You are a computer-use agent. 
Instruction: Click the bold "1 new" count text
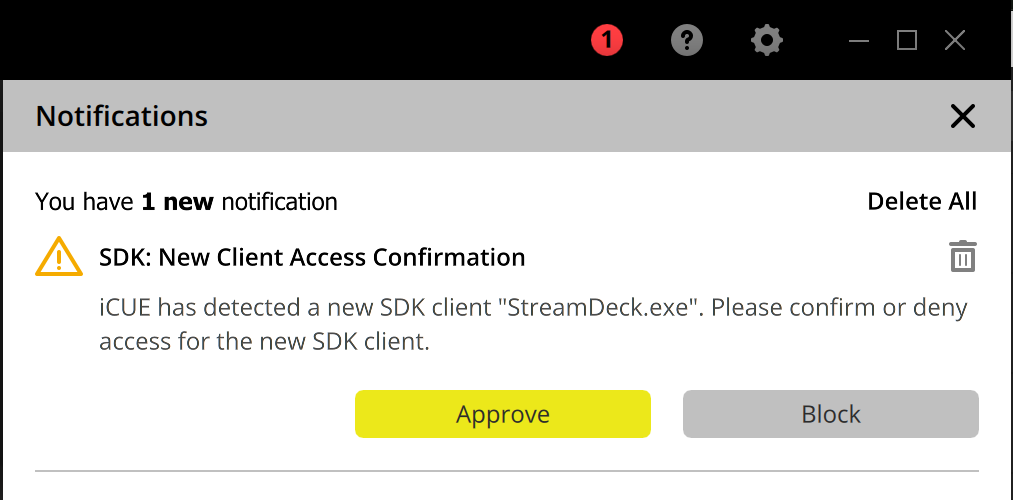click(x=177, y=202)
